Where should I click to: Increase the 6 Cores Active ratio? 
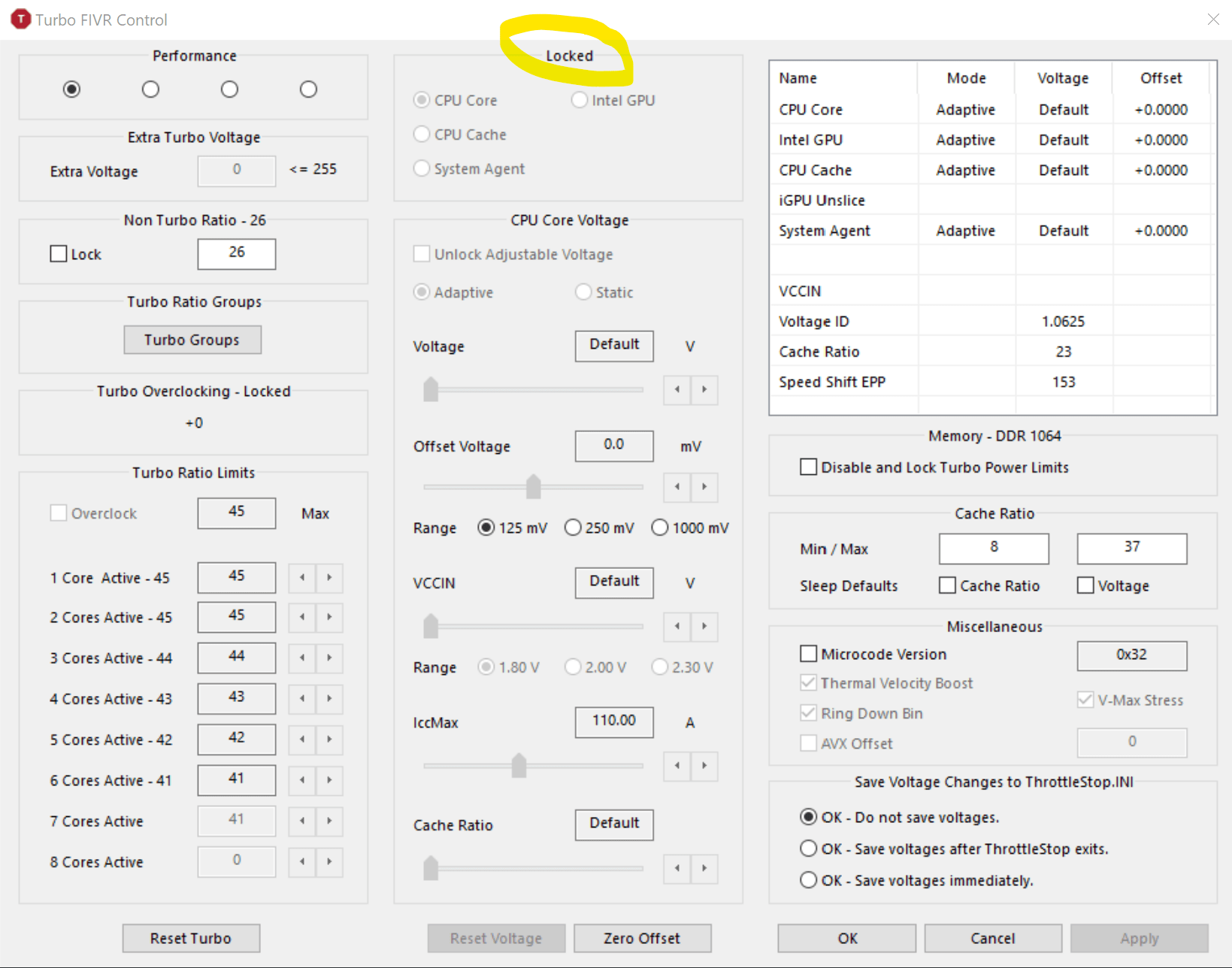329,780
